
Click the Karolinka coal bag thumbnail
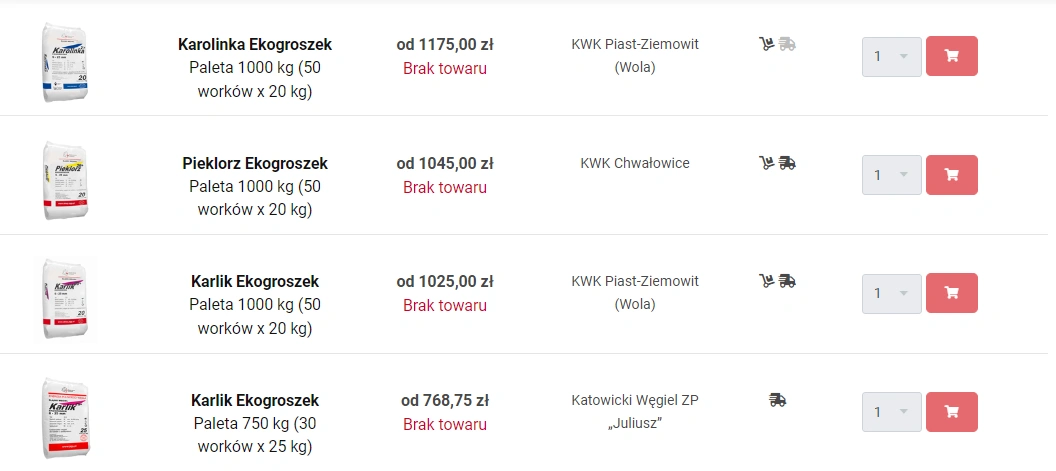click(x=66, y=62)
